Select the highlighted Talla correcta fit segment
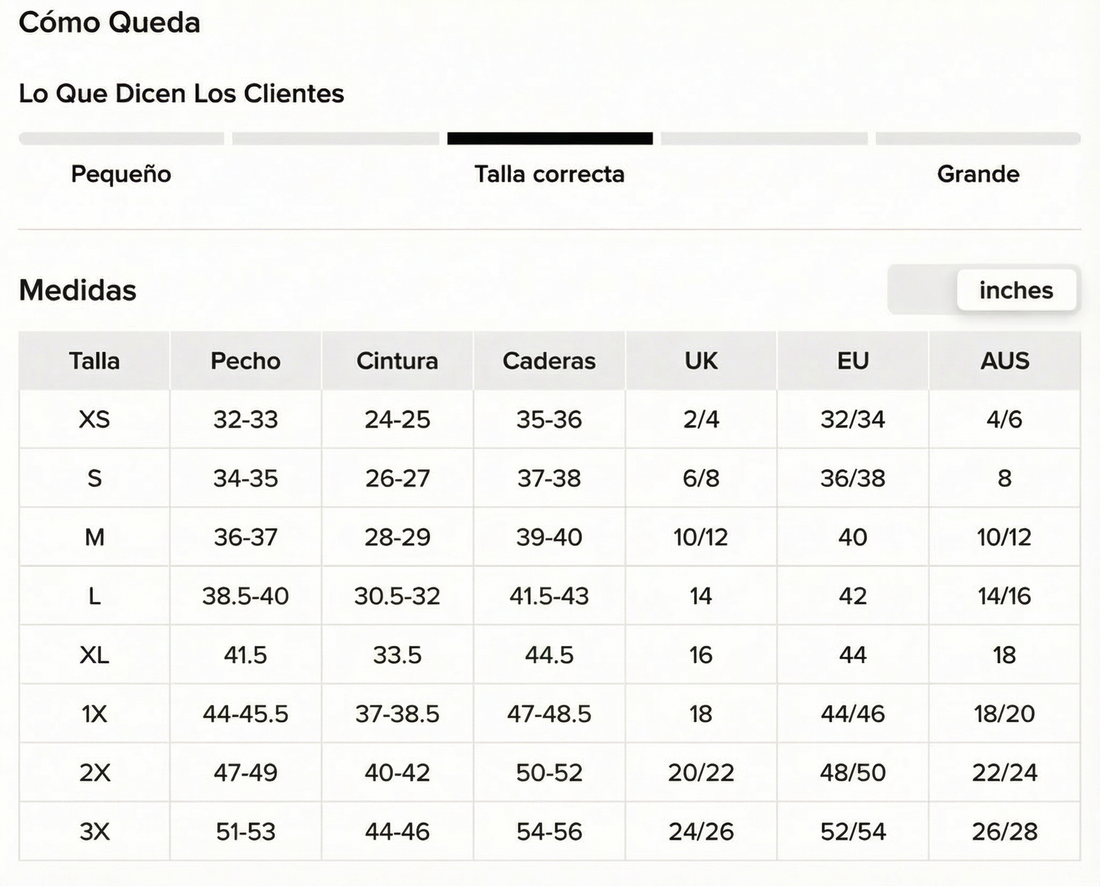Image resolution: width=1100 pixels, height=886 pixels. click(550, 138)
